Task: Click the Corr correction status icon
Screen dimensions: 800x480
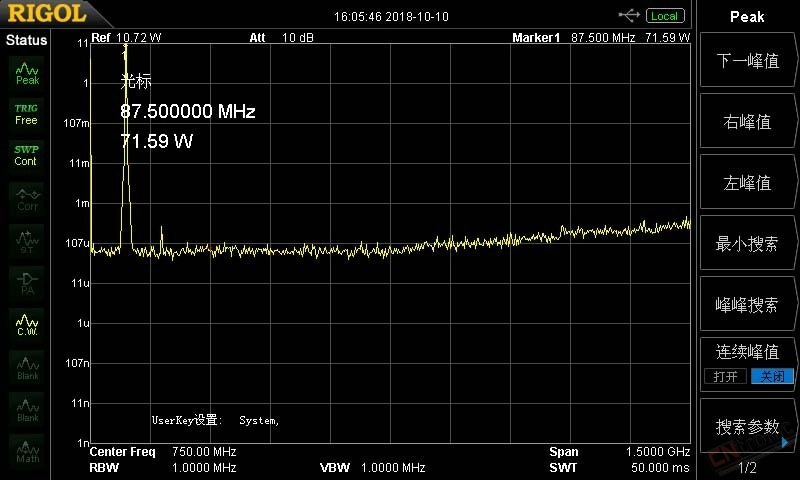Action: click(27, 199)
